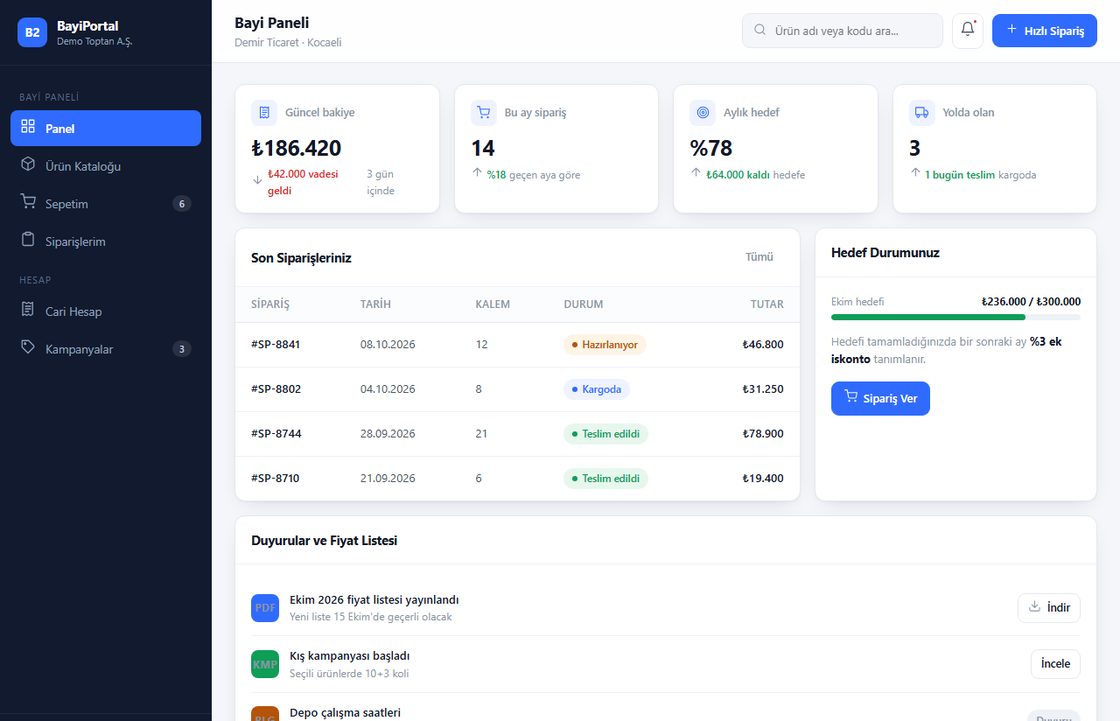The width and height of the screenshot is (1120, 721).
Task: Click the Hızlı Sipariş button
Action: click(1044, 31)
